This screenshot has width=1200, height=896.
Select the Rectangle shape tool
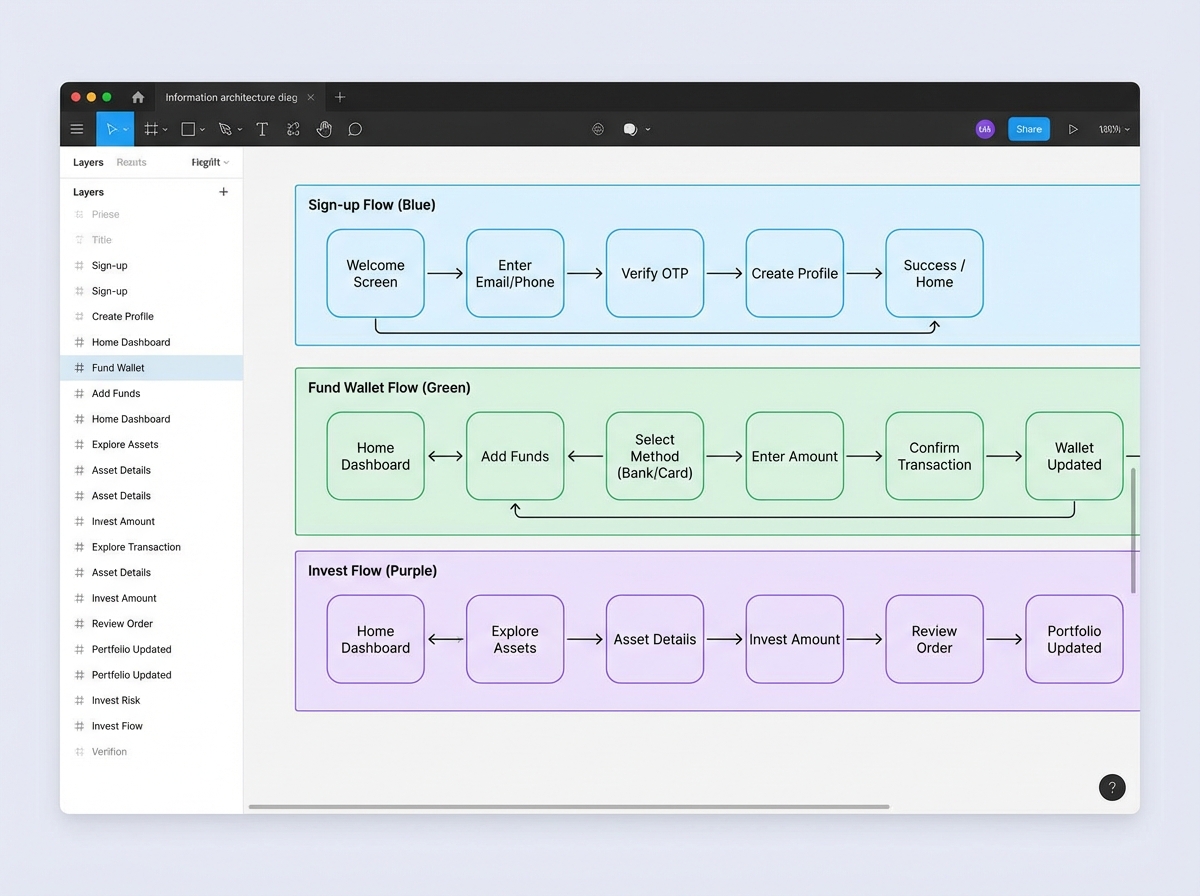click(188, 129)
